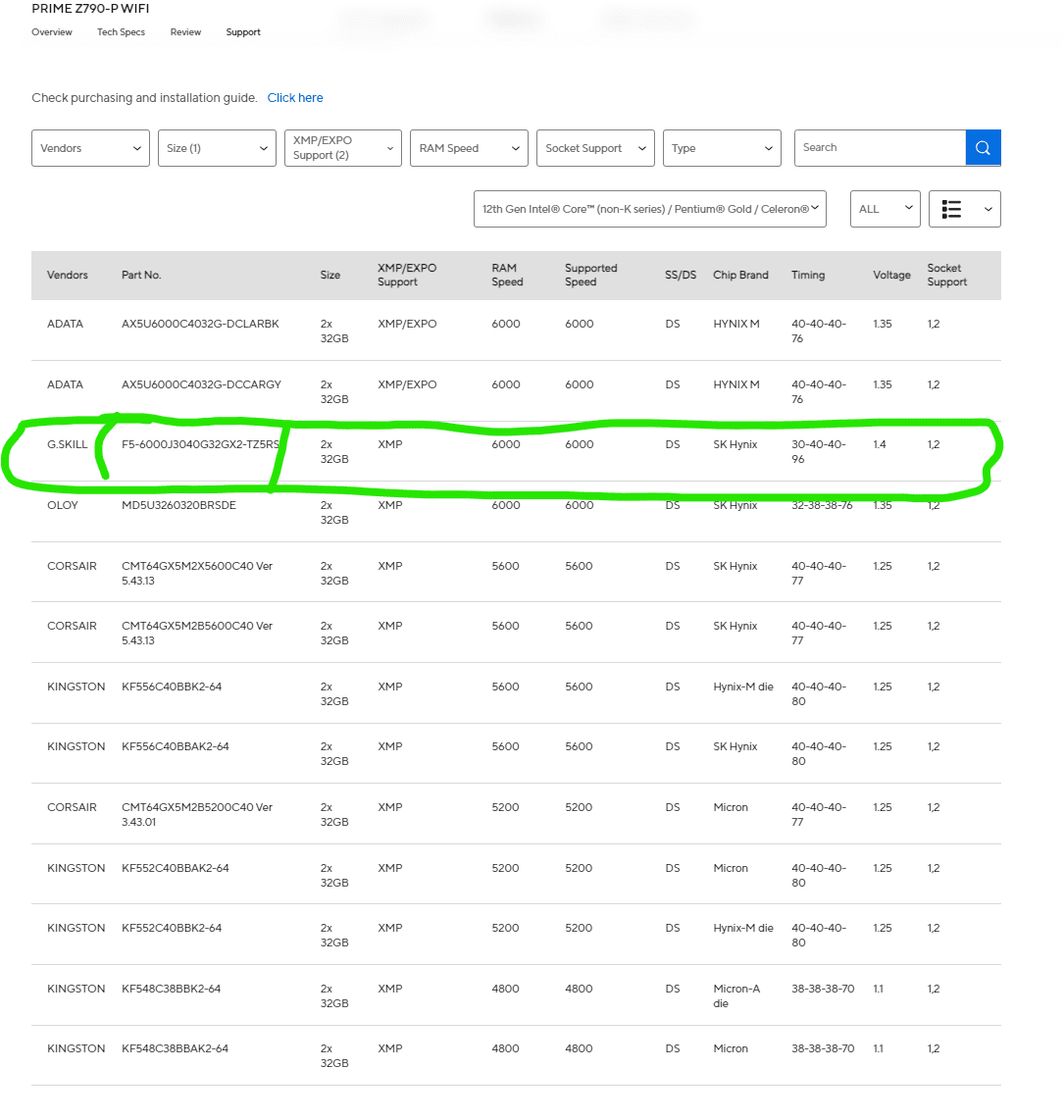This screenshot has height=1120, width=1064.
Task: Expand the Type filter dropdown
Action: pyautogui.click(x=722, y=148)
